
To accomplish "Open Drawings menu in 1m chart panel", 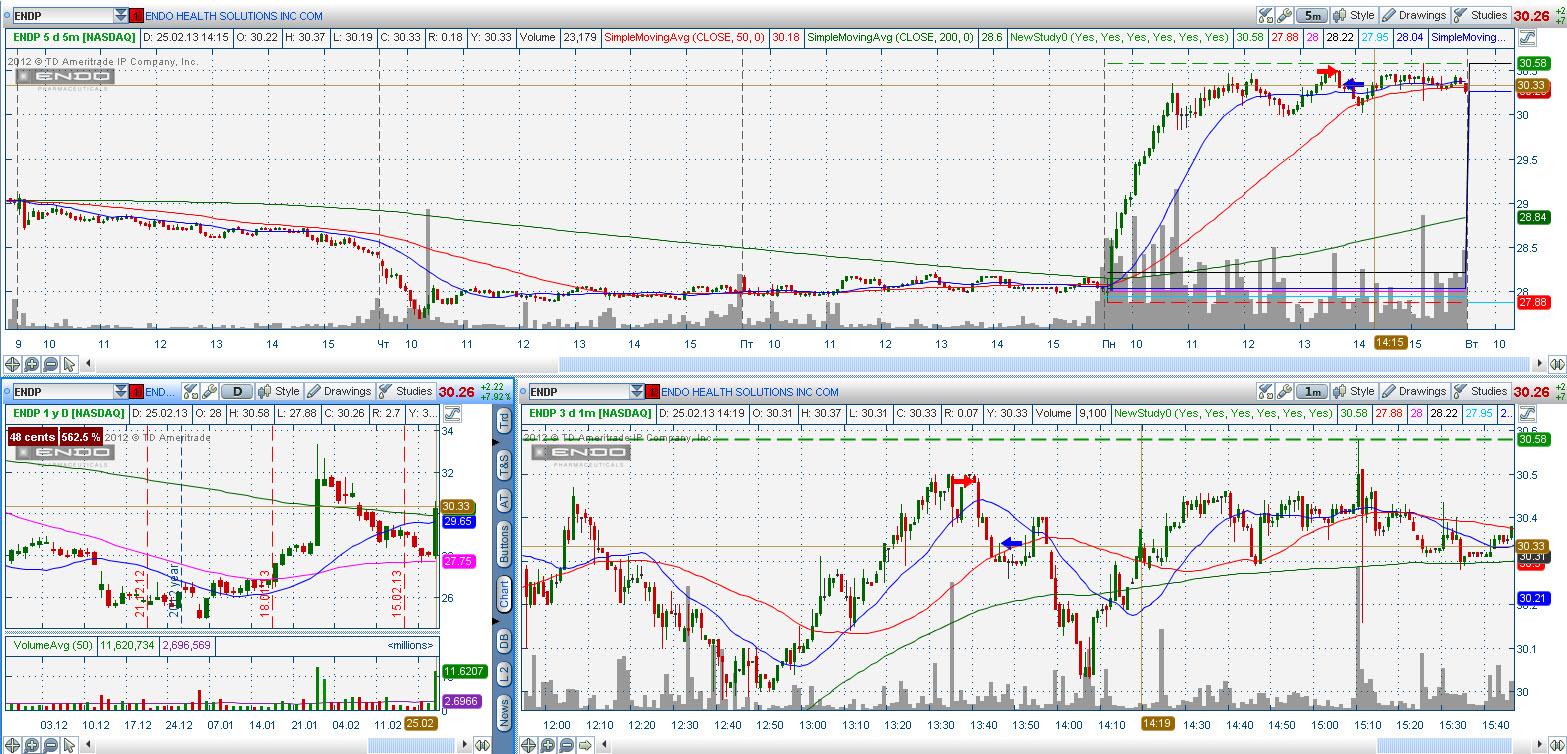I will tap(1414, 391).
